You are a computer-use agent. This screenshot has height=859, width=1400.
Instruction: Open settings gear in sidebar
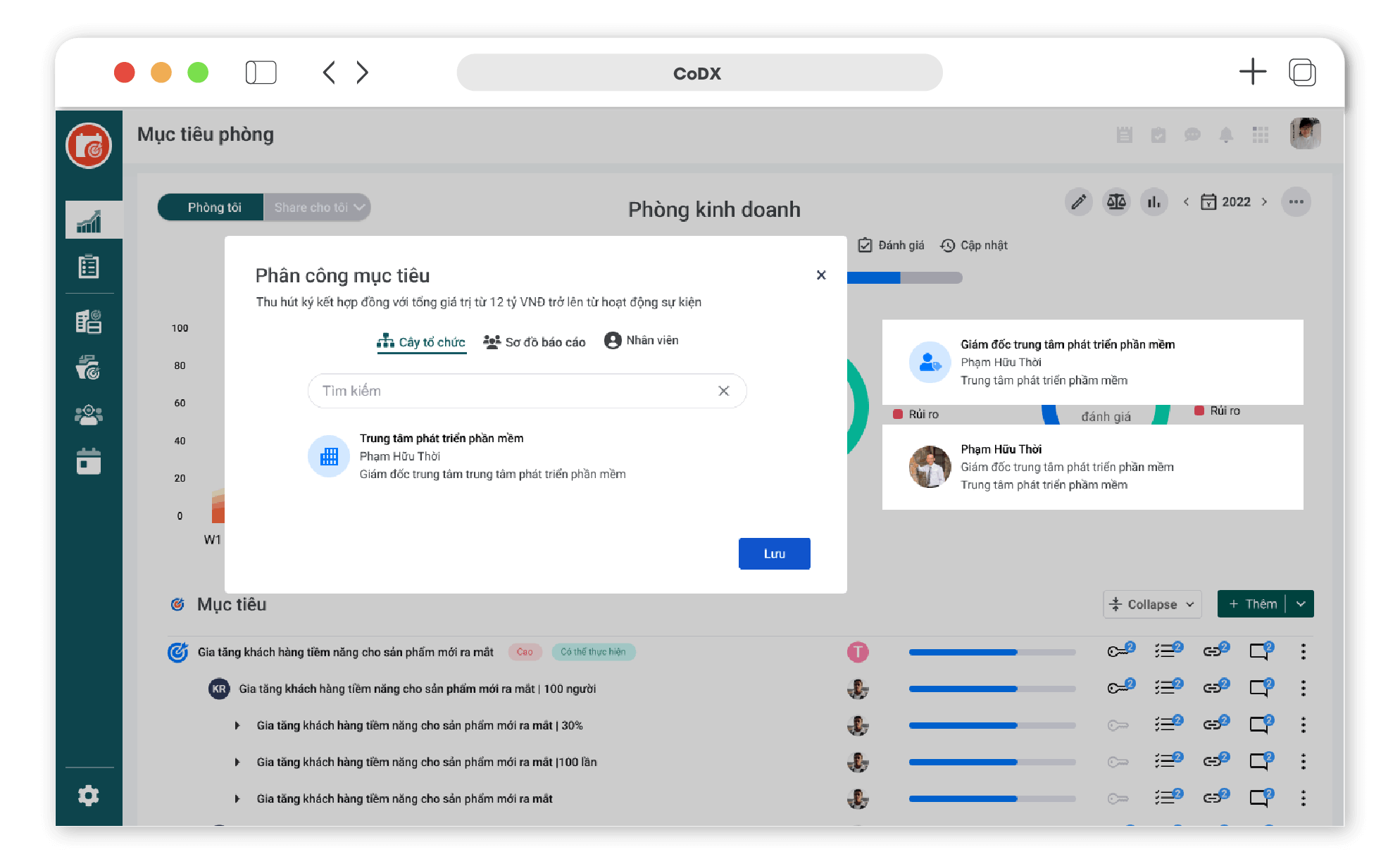[x=89, y=796]
